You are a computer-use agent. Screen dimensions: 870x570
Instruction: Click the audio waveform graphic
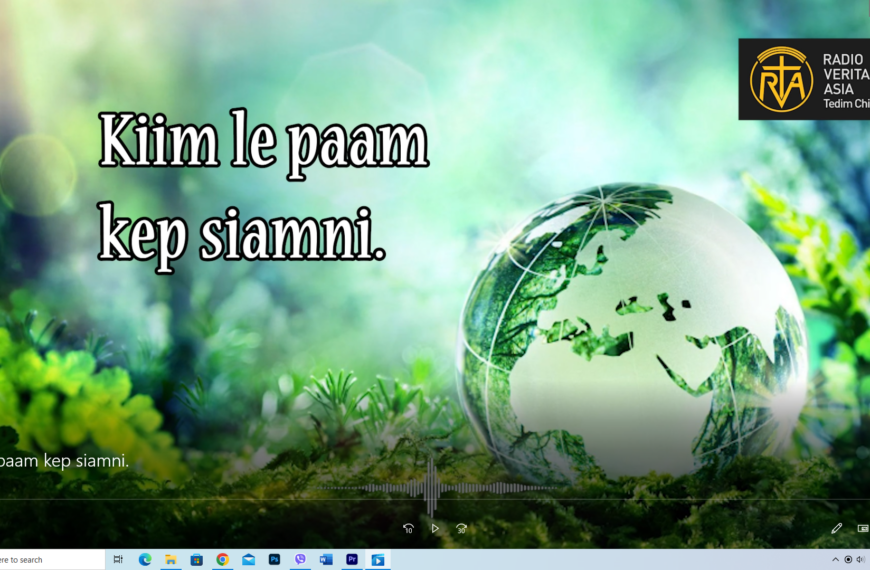pos(433,488)
